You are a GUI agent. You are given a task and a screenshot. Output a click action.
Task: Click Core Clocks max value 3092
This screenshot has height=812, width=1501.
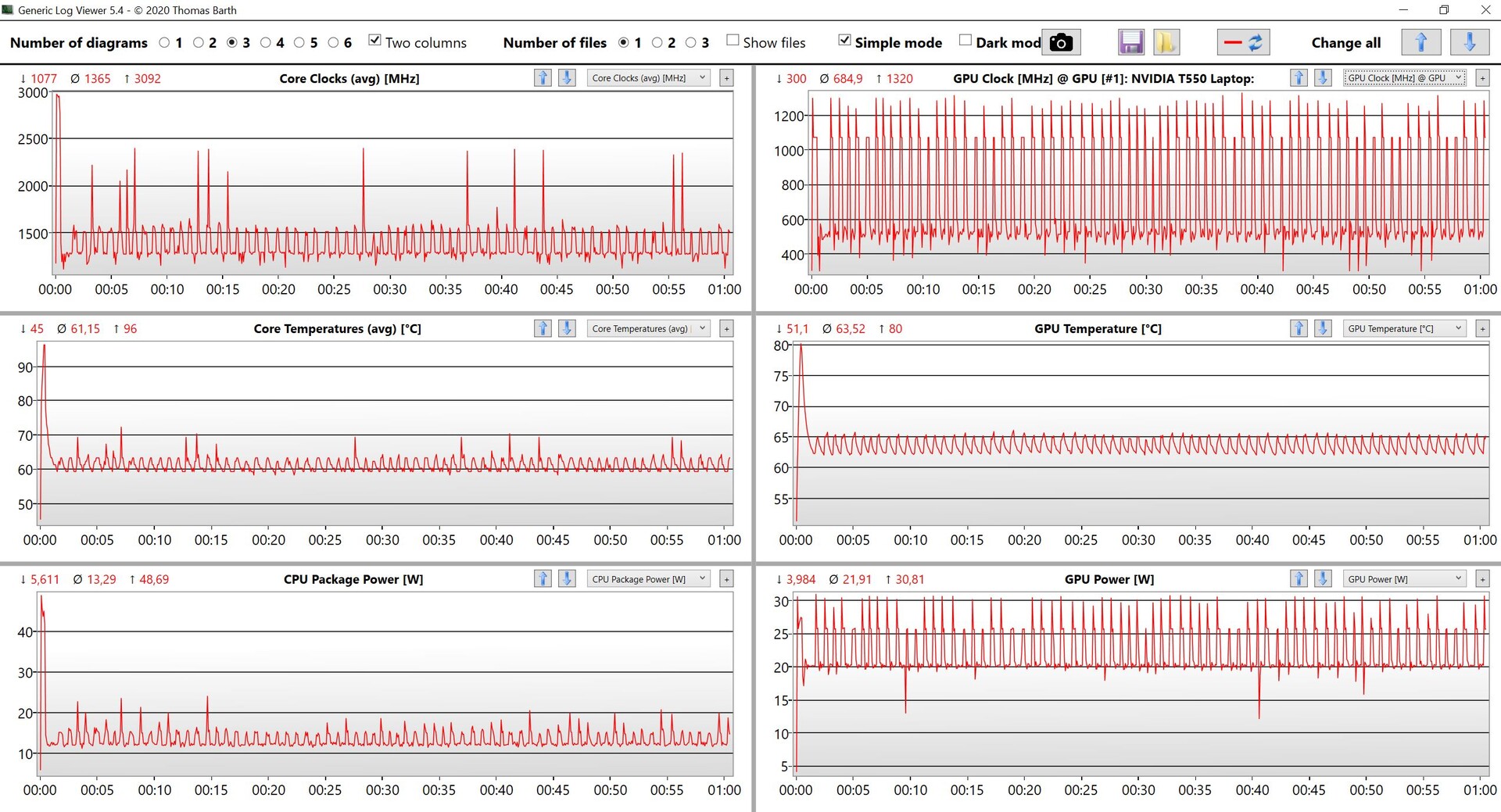coord(142,78)
